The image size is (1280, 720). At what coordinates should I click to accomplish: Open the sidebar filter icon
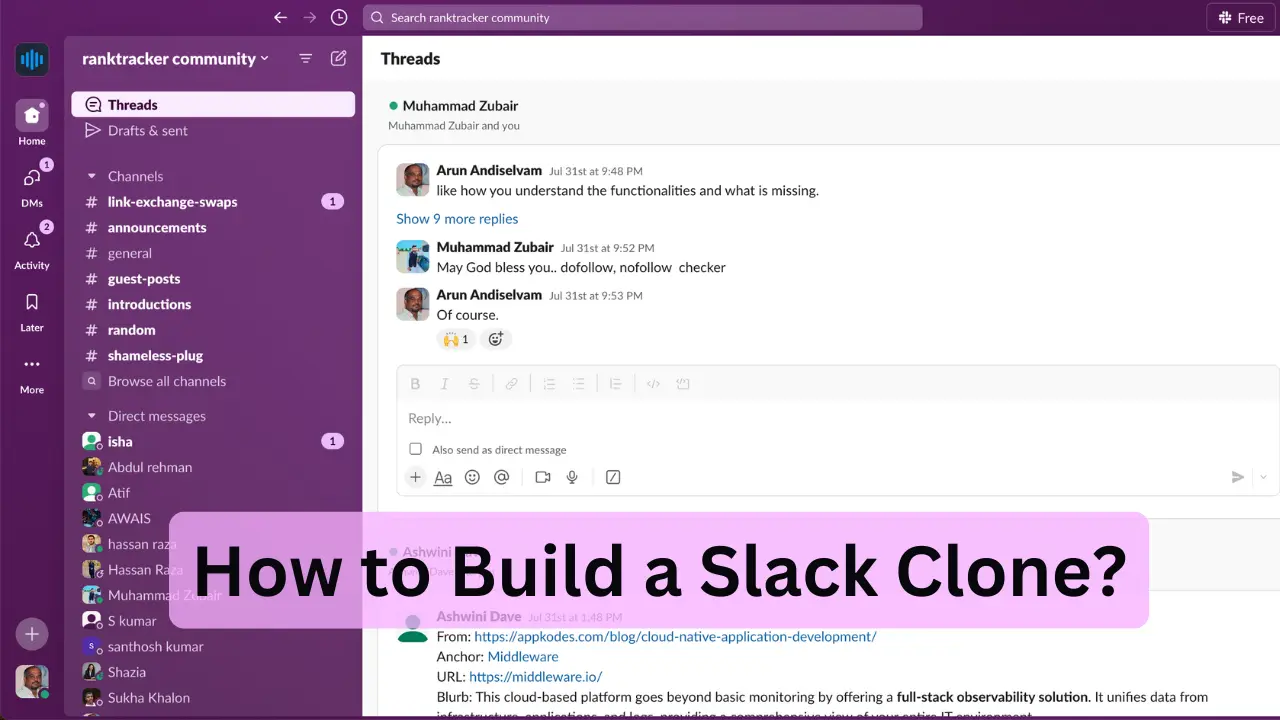coord(306,59)
